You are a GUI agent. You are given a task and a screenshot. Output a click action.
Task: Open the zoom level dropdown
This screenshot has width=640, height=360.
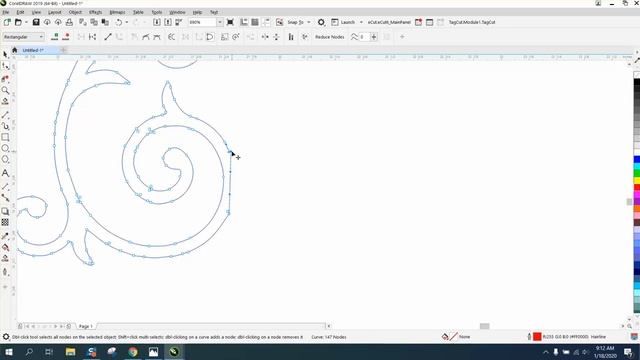[220, 22]
